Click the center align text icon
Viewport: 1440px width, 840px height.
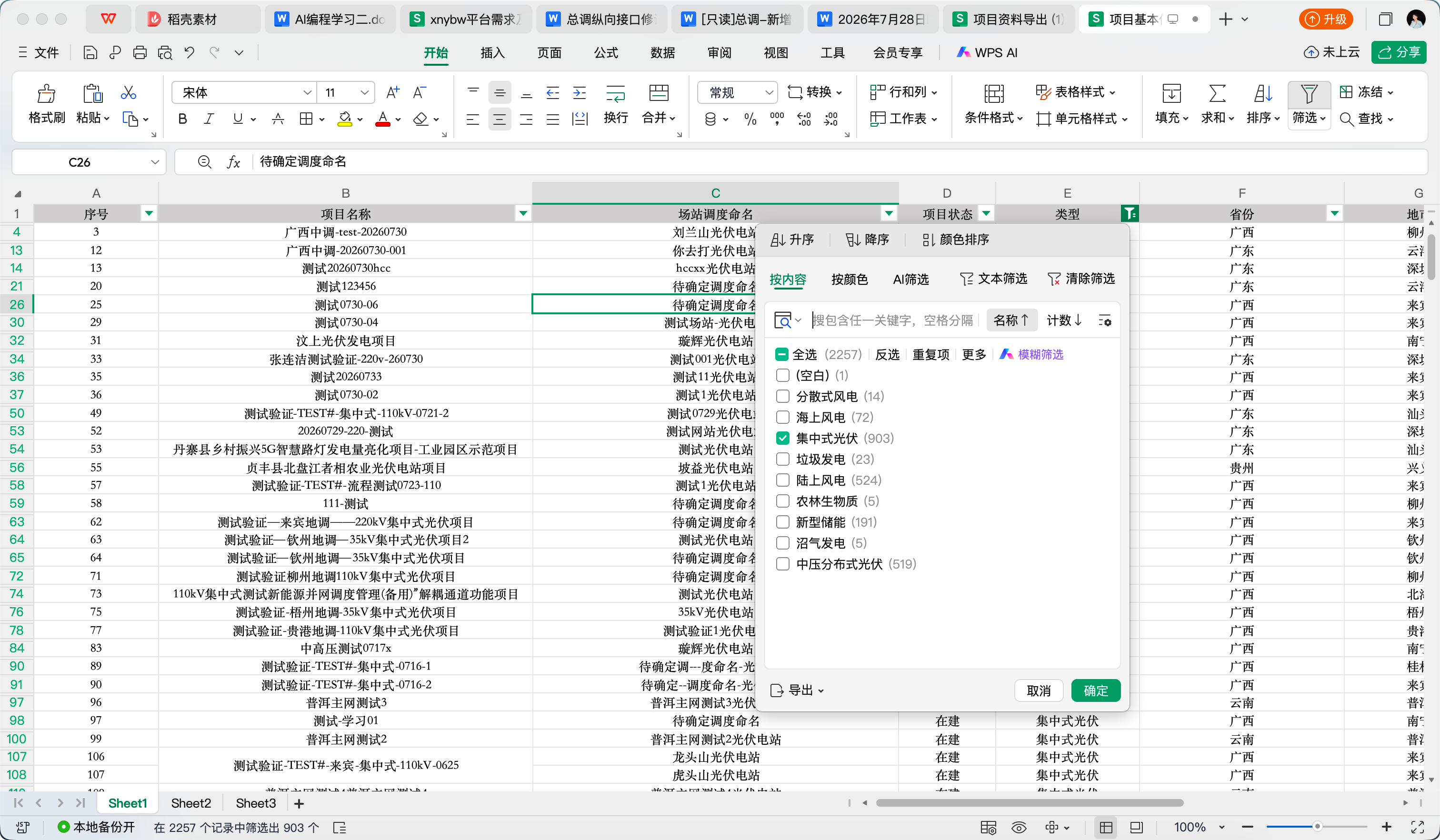tap(500, 119)
